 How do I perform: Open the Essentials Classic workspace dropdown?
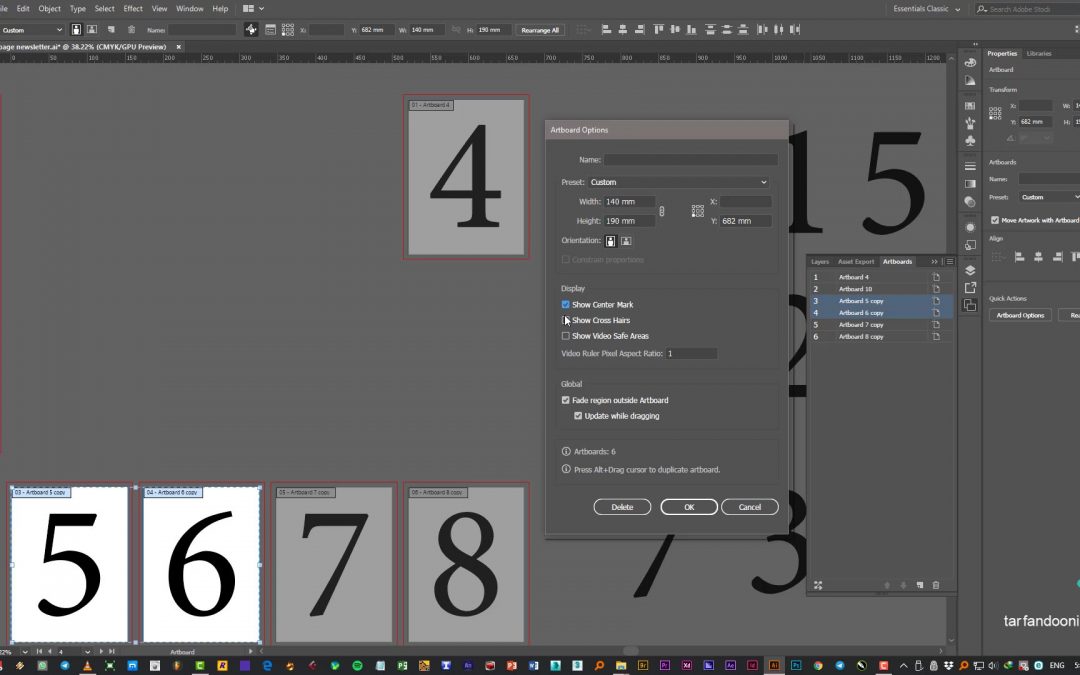[x=926, y=9]
